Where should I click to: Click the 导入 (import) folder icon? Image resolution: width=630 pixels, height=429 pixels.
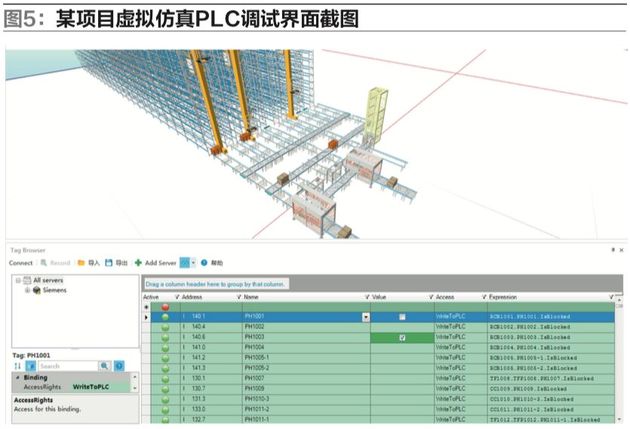[82, 262]
